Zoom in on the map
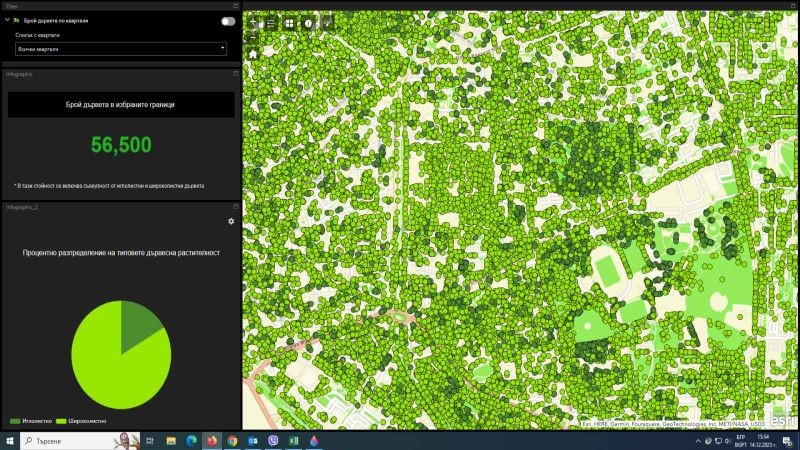 point(253,22)
